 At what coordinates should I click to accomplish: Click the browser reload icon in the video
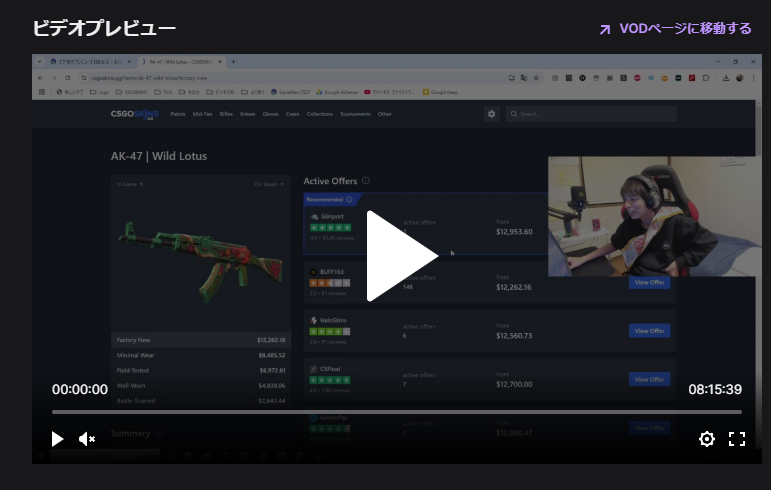point(67,78)
